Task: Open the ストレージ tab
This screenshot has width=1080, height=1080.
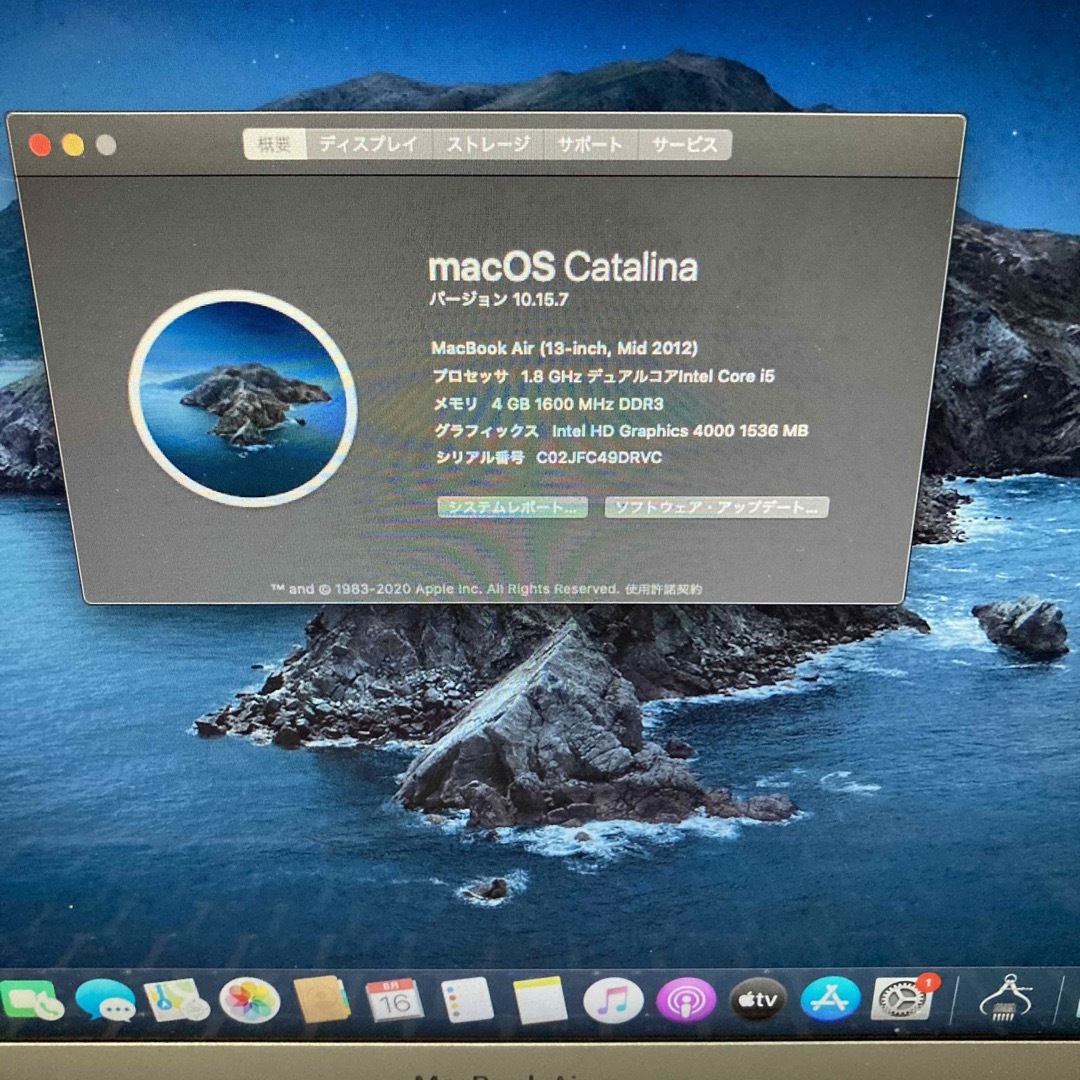Action: click(x=488, y=144)
